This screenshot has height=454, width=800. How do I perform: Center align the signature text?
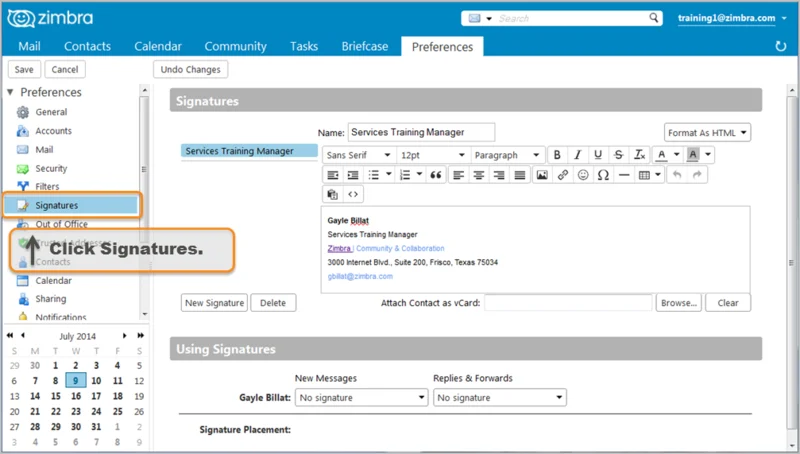479,175
